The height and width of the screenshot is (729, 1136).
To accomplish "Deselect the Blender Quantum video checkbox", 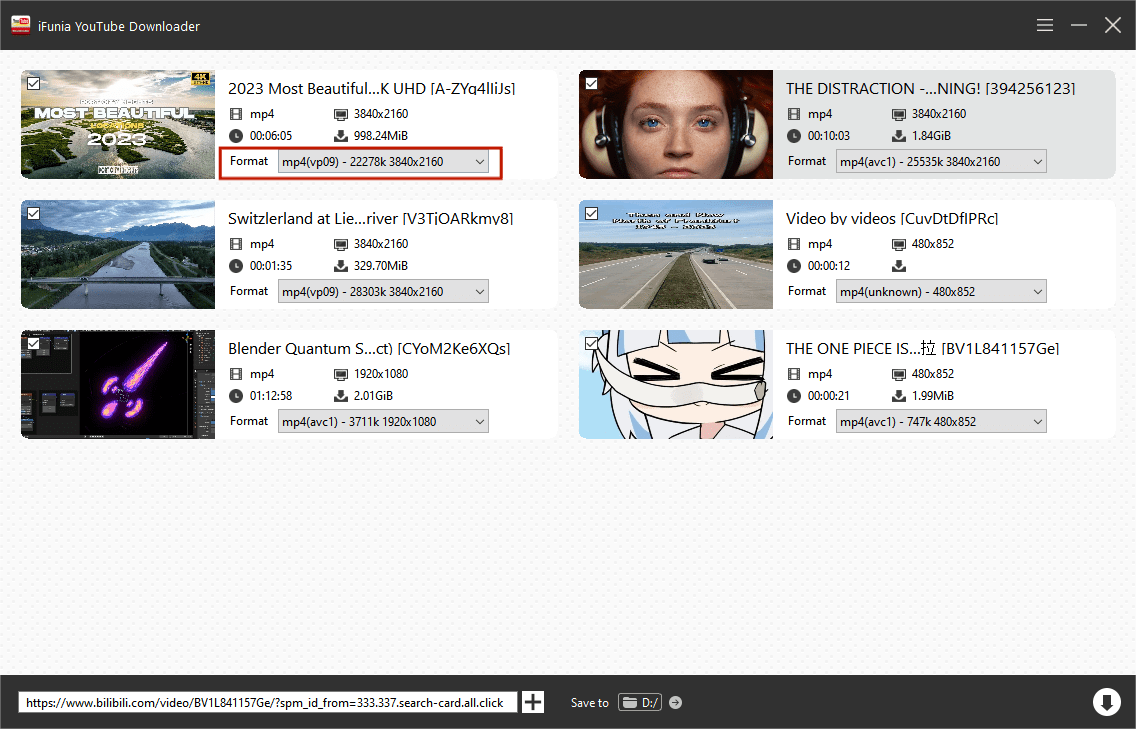I will [x=34, y=344].
